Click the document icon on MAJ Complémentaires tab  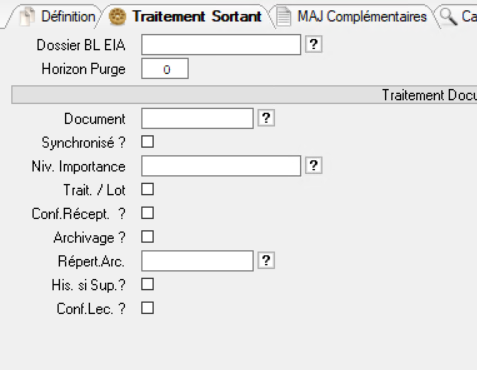284,17
